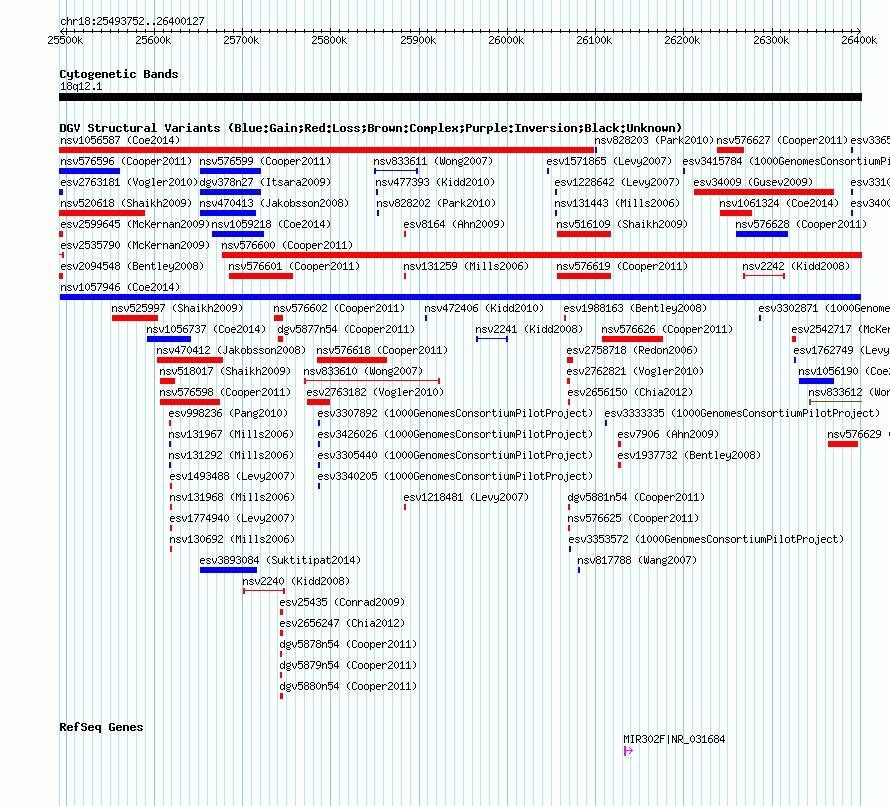Click esv34009 (Gusev2009) variant label

(753, 182)
